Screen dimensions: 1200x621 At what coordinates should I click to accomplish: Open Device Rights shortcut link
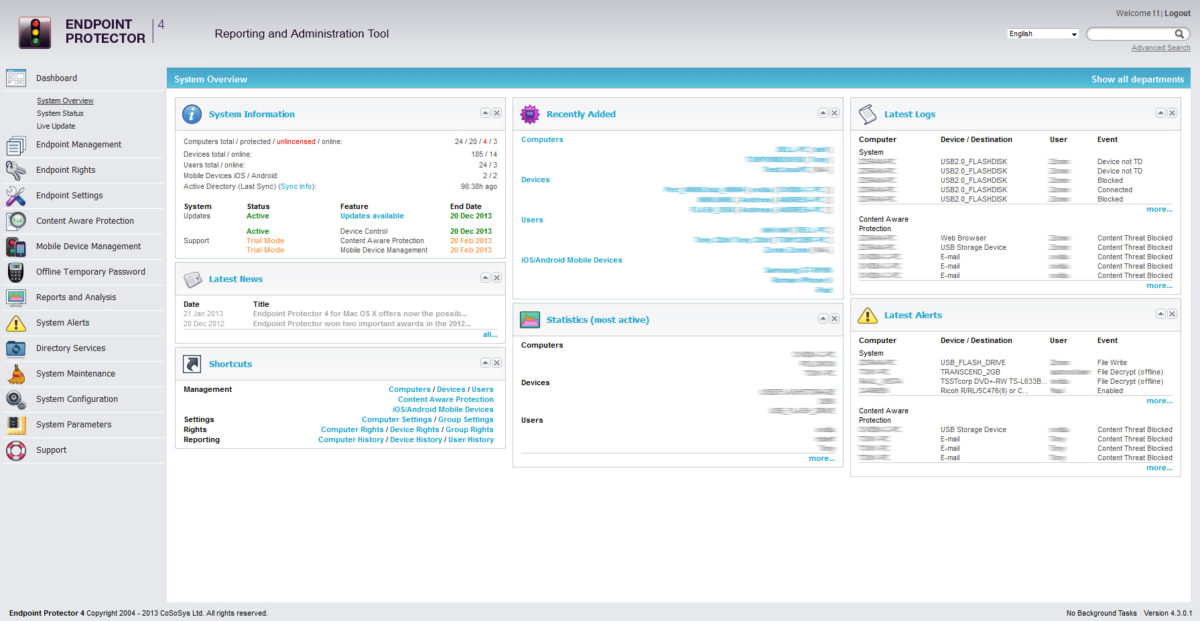pos(415,429)
